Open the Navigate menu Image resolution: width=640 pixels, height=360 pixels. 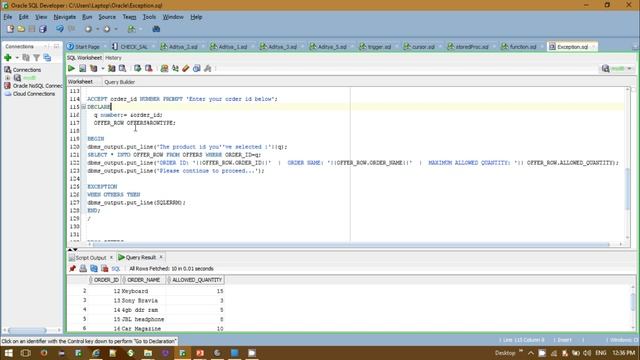(64, 17)
